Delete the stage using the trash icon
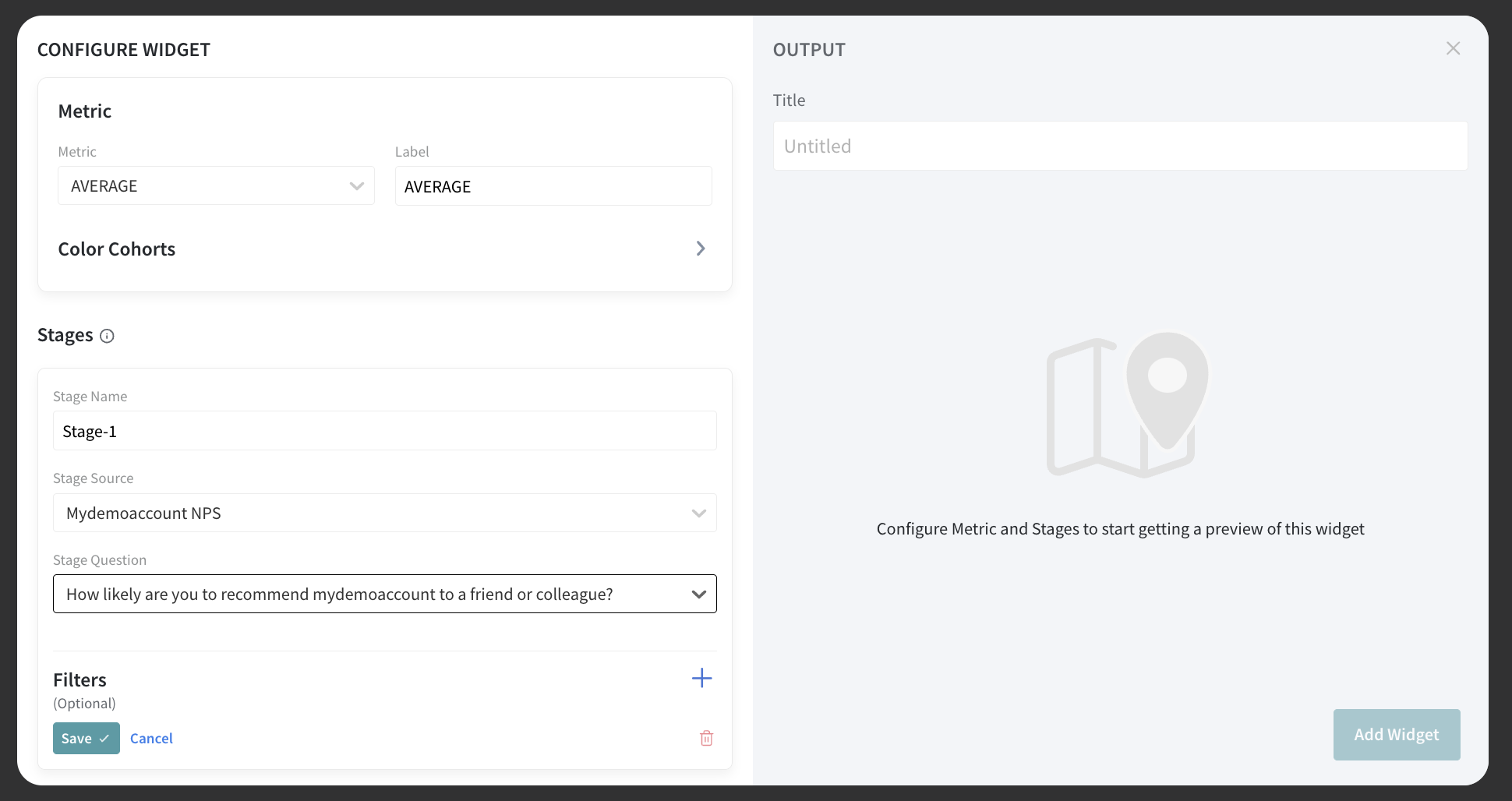Screen dimensions: 1512x801 (706, 738)
